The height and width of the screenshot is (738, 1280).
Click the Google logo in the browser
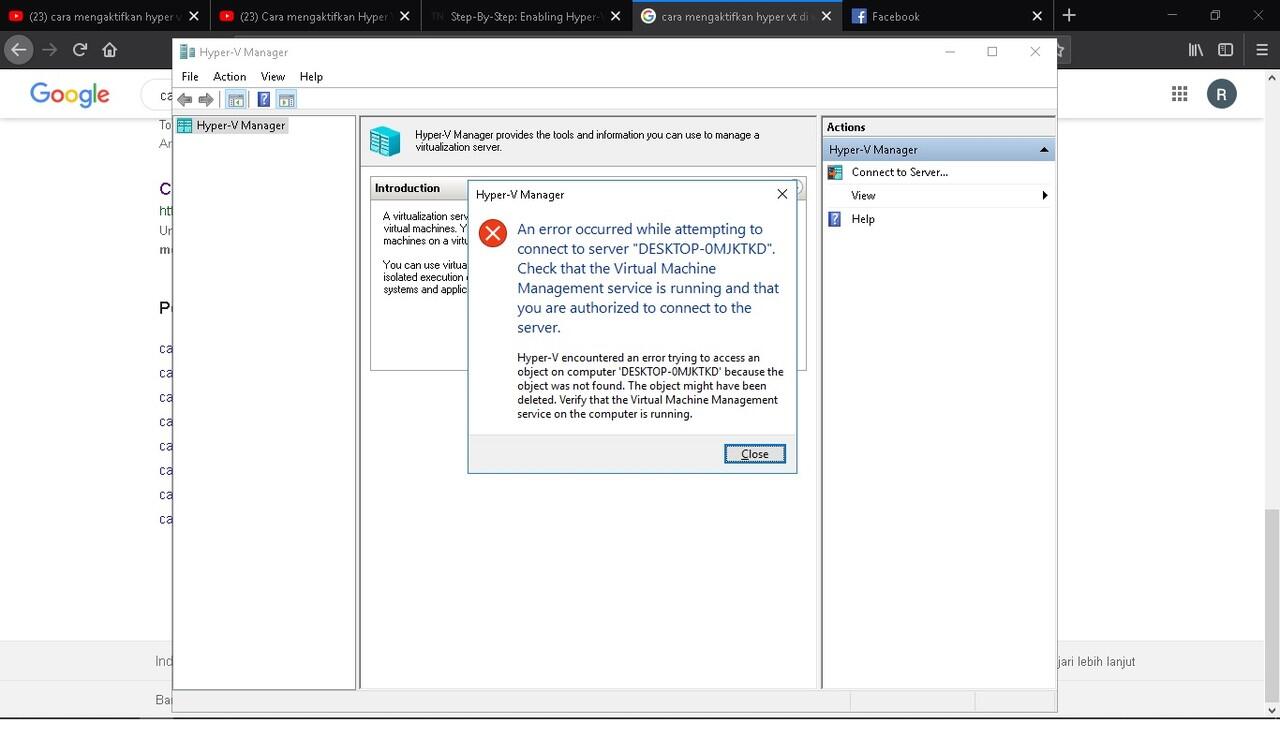tap(70, 94)
